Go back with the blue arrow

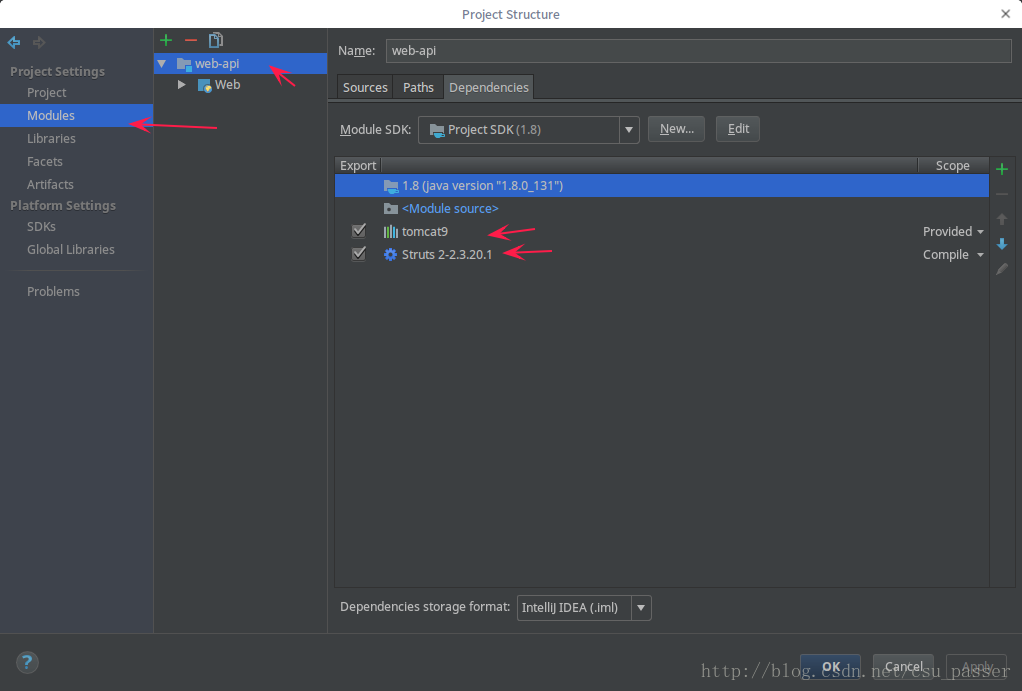click(14, 43)
